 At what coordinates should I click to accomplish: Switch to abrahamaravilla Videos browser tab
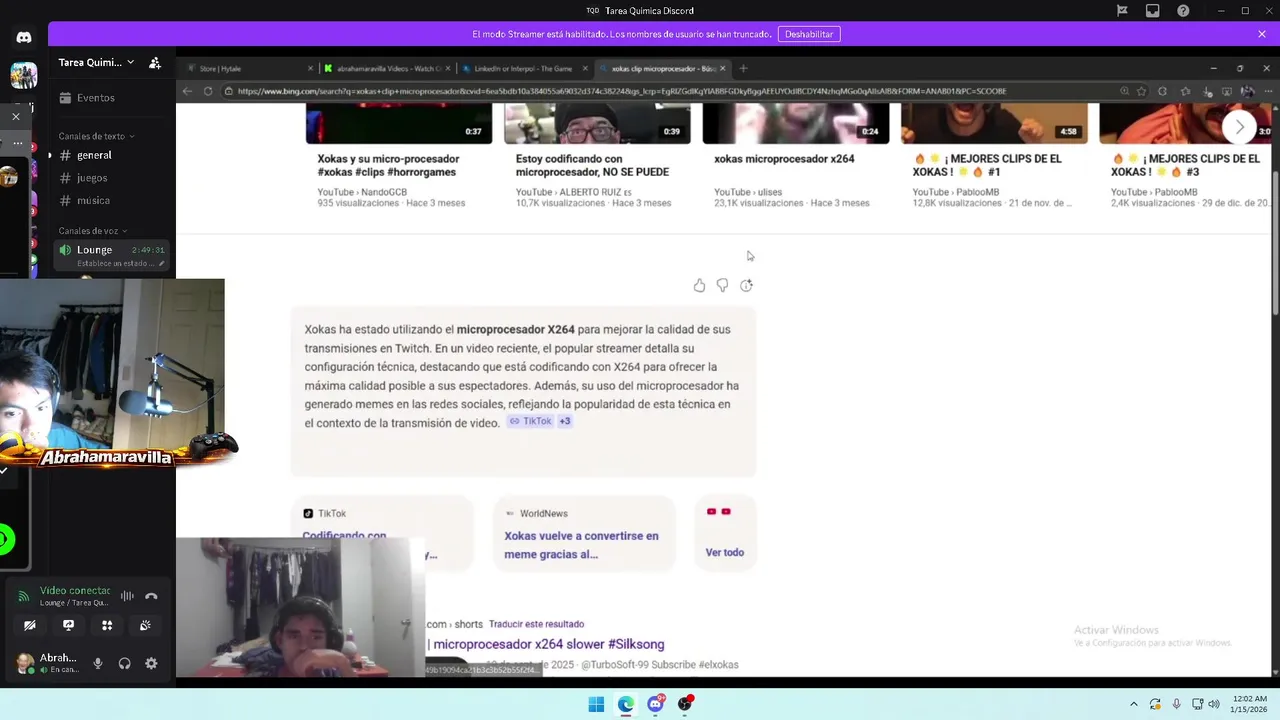386,69
